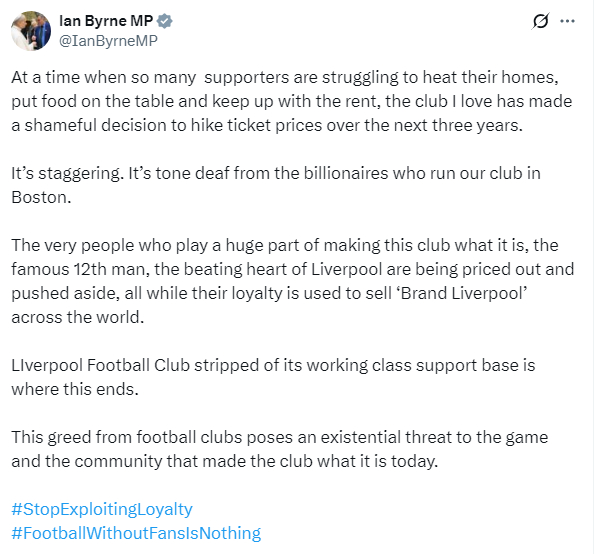This screenshot has width=602, height=554.
Task: Open the three-dot more options menu
Action: coord(568,21)
